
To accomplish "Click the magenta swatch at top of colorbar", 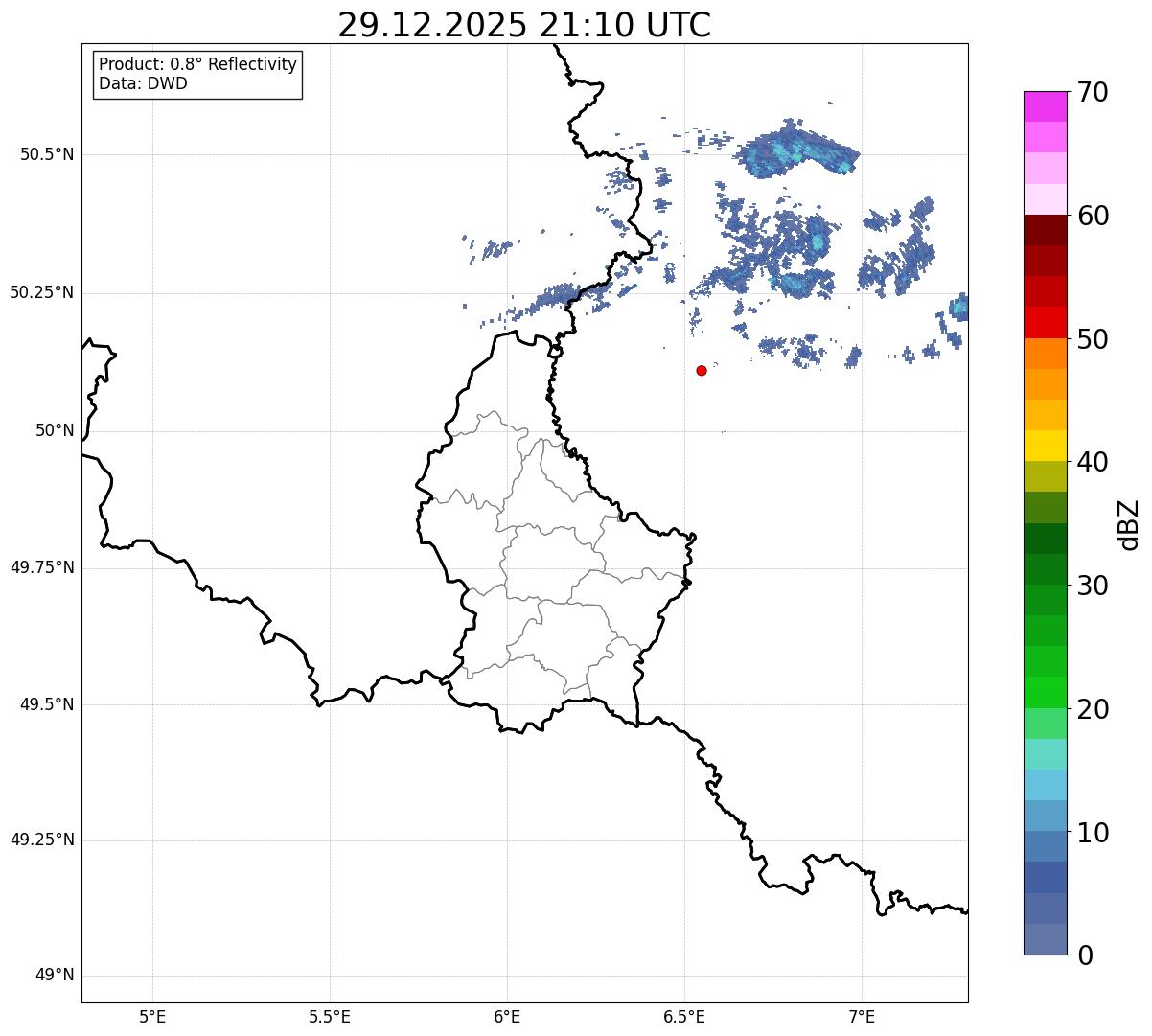I will 1046,106.
